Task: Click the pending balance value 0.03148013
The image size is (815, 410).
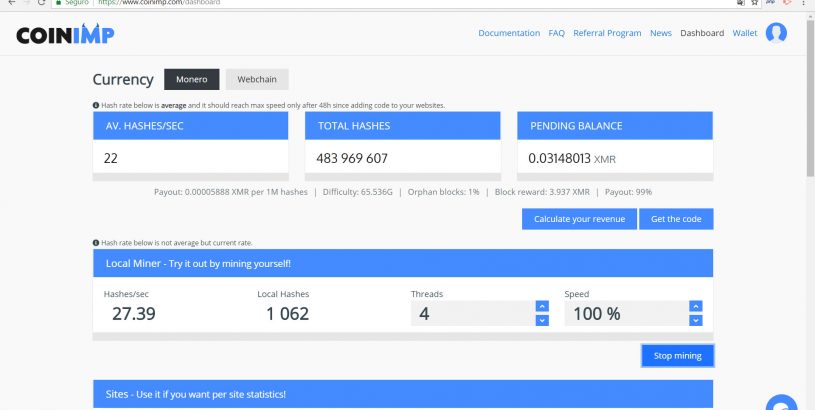Action: click(x=559, y=158)
